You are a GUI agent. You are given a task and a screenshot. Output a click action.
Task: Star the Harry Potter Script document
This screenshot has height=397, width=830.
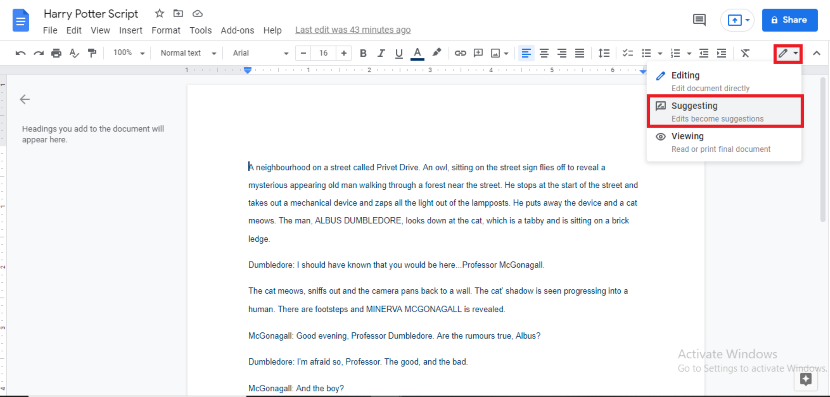[159, 13]
